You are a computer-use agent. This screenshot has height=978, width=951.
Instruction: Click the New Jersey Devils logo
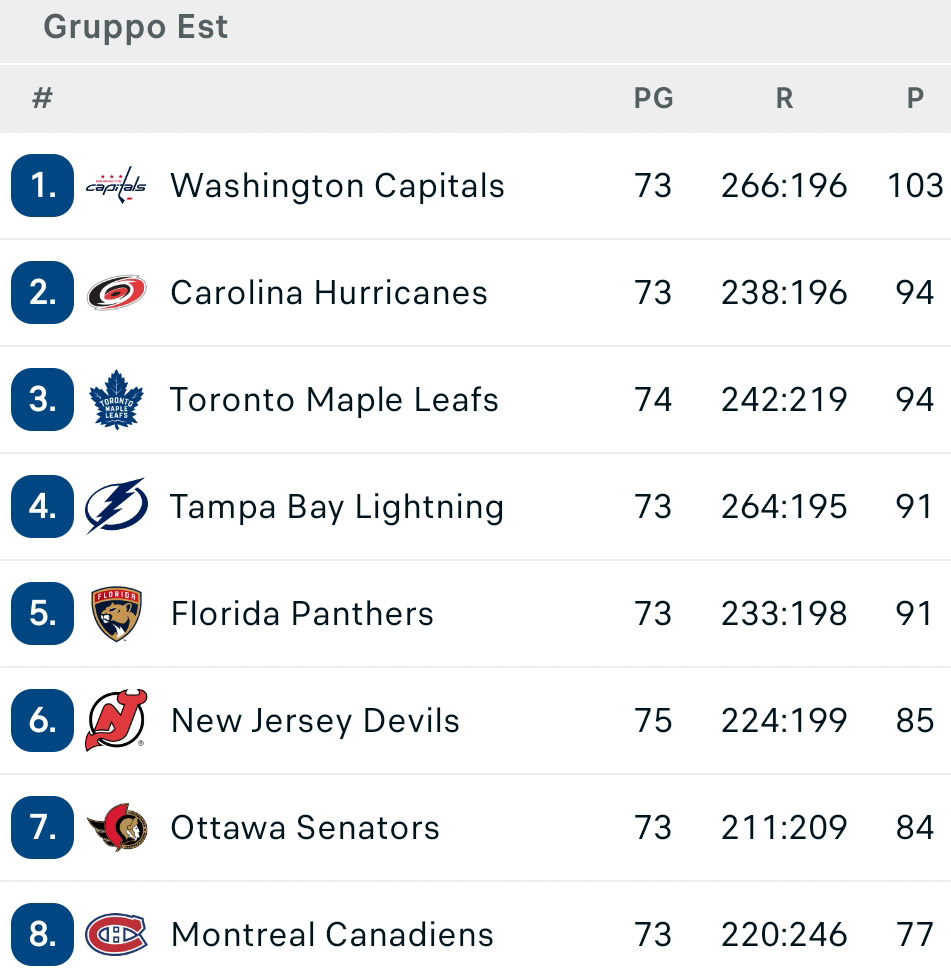click(116, 720)
